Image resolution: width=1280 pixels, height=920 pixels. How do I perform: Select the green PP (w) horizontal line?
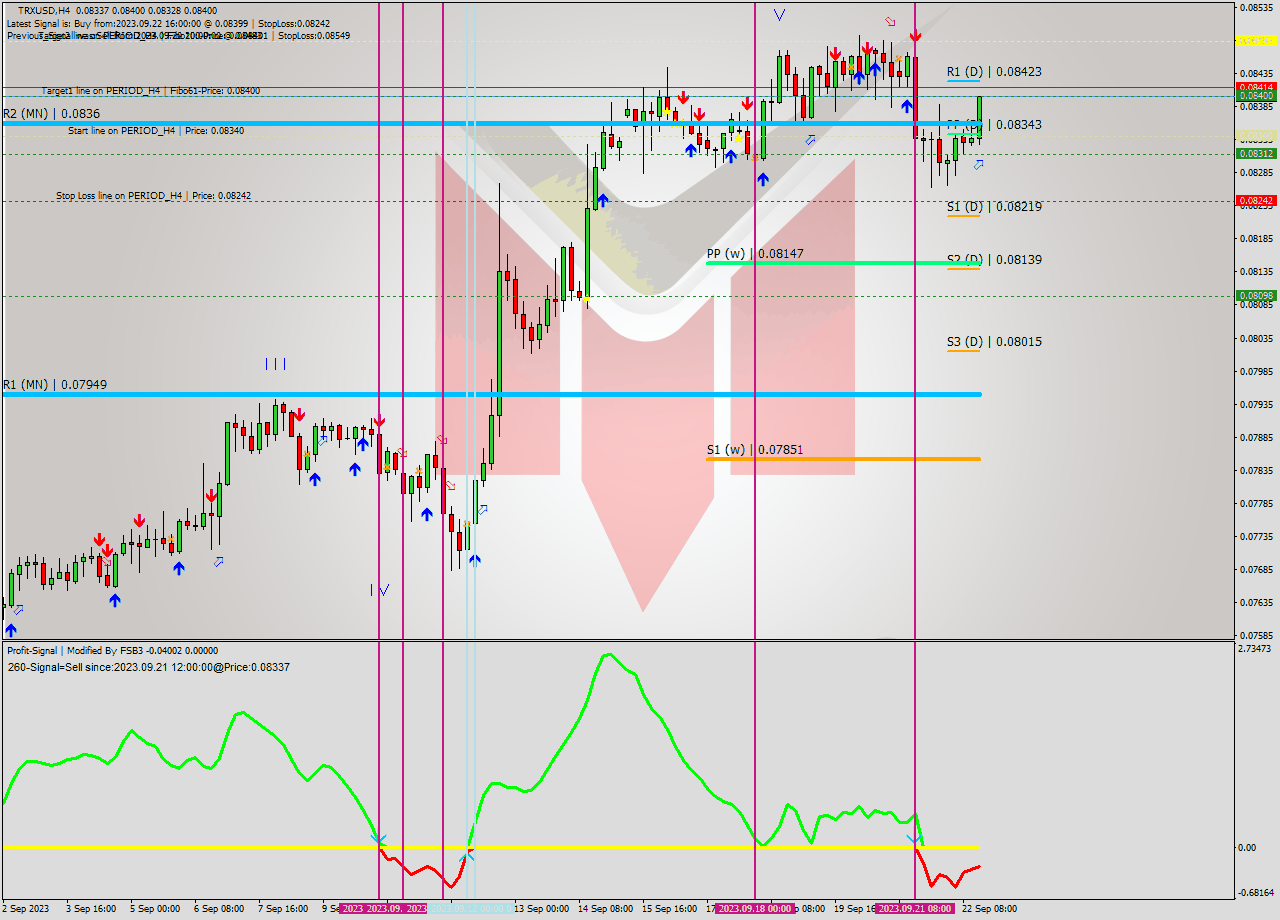tap(843, 263)
